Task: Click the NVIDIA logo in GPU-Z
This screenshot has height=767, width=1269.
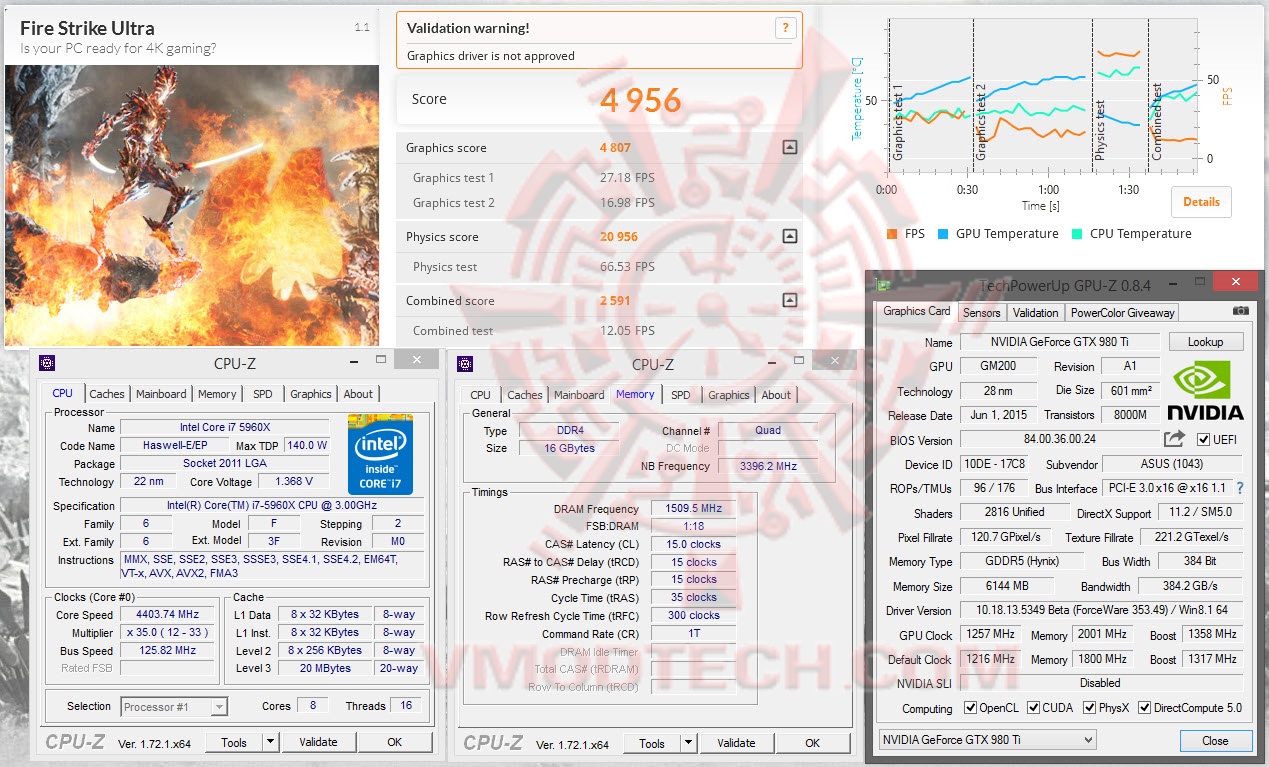Action: click(x=1205, y=390)
